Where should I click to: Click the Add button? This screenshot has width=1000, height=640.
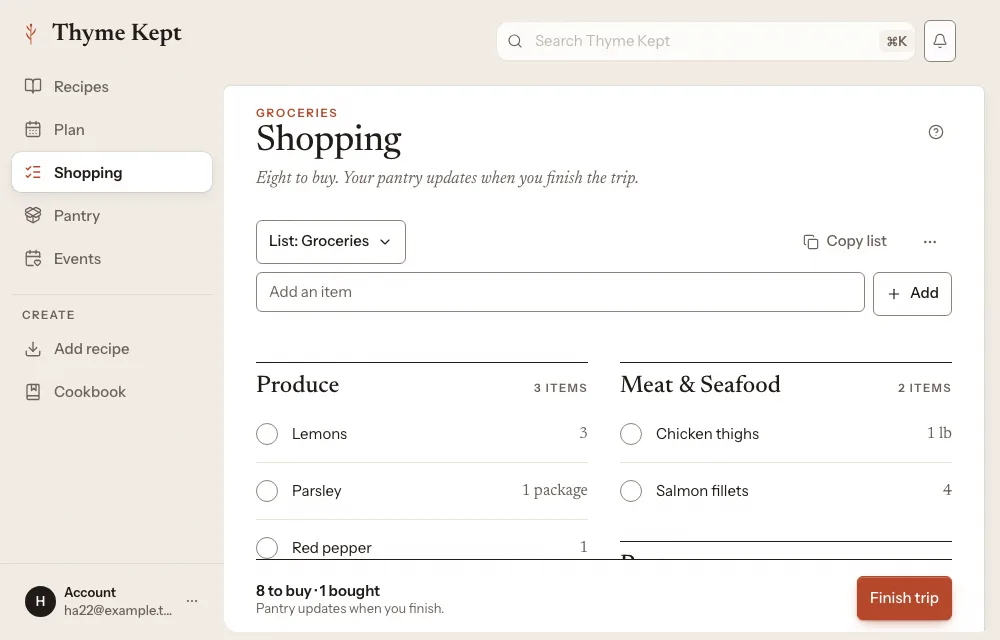click(x=912, y=293)
